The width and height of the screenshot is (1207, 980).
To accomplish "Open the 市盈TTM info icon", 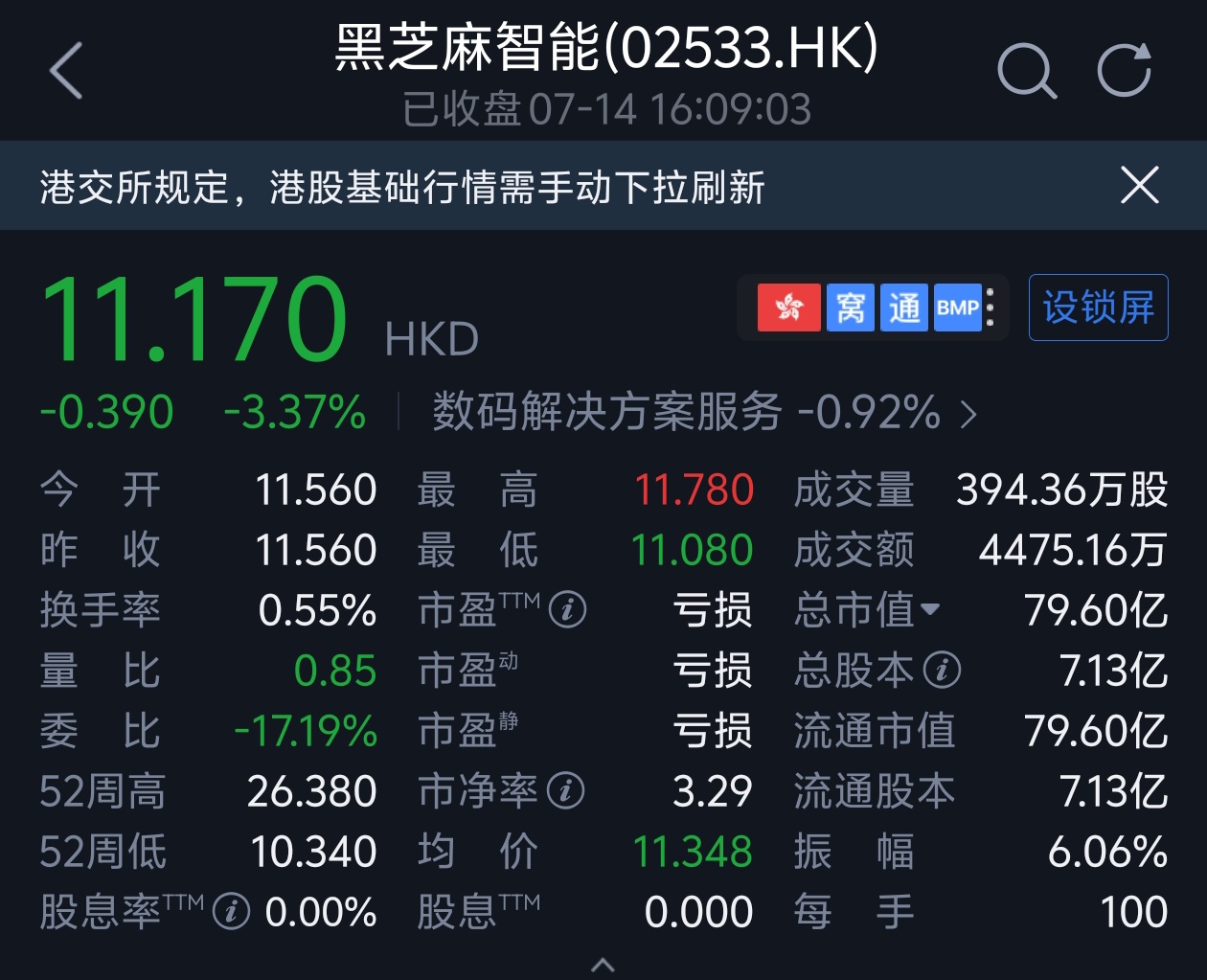I will click(568, 609).
